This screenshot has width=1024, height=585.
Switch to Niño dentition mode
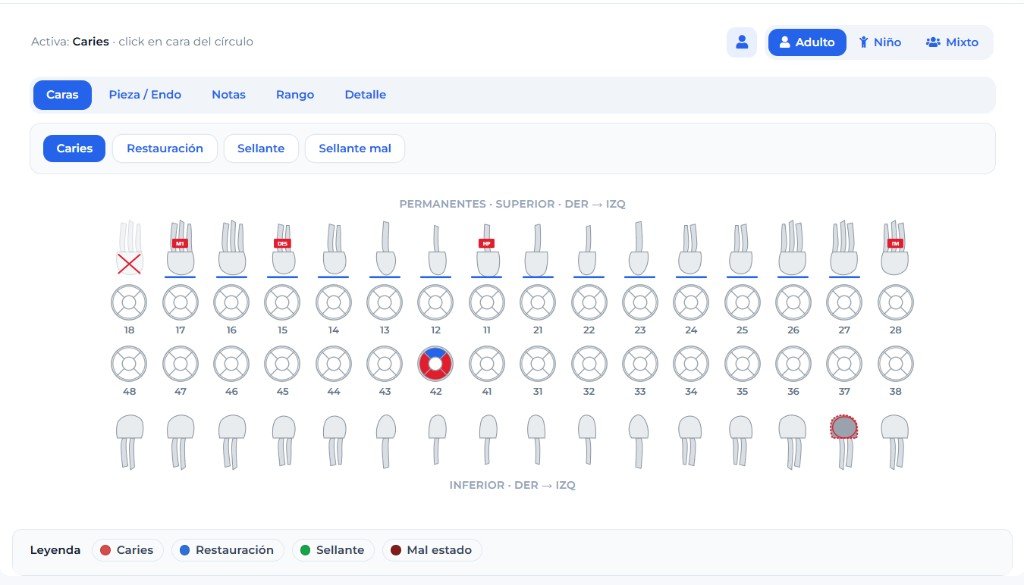[x=880, y=42]
